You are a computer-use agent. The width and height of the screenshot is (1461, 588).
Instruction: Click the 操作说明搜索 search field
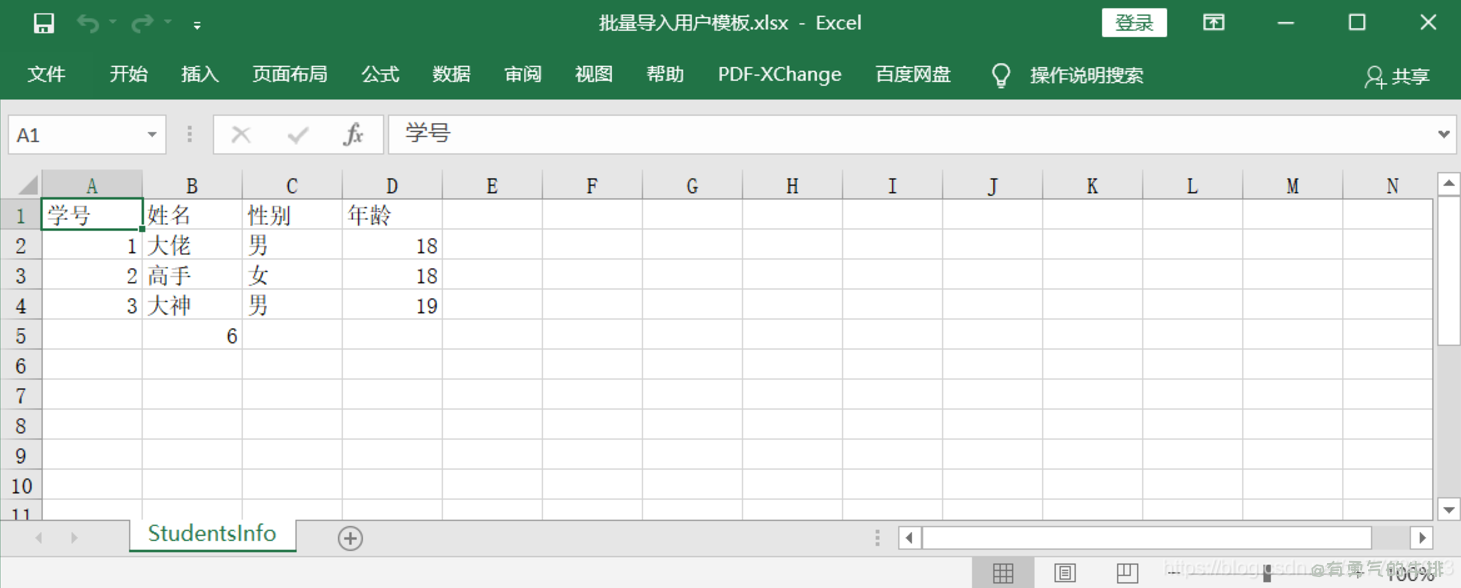[1086, 75]
